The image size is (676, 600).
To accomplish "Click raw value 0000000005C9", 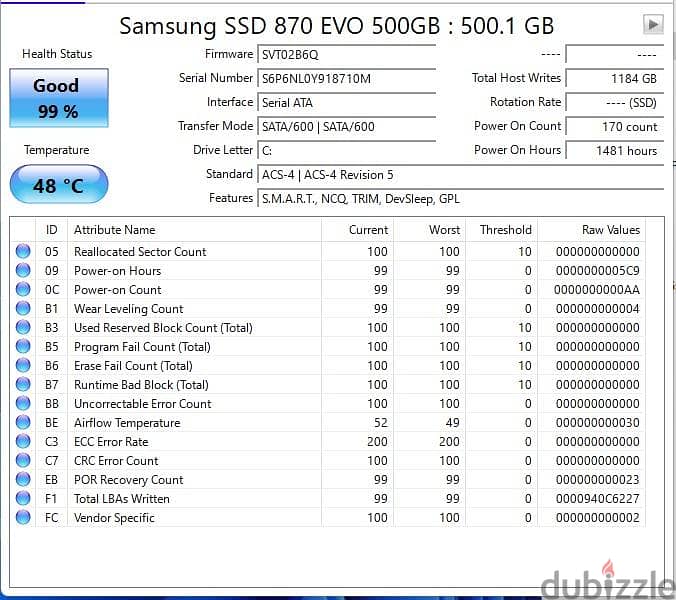I will 598,271.
